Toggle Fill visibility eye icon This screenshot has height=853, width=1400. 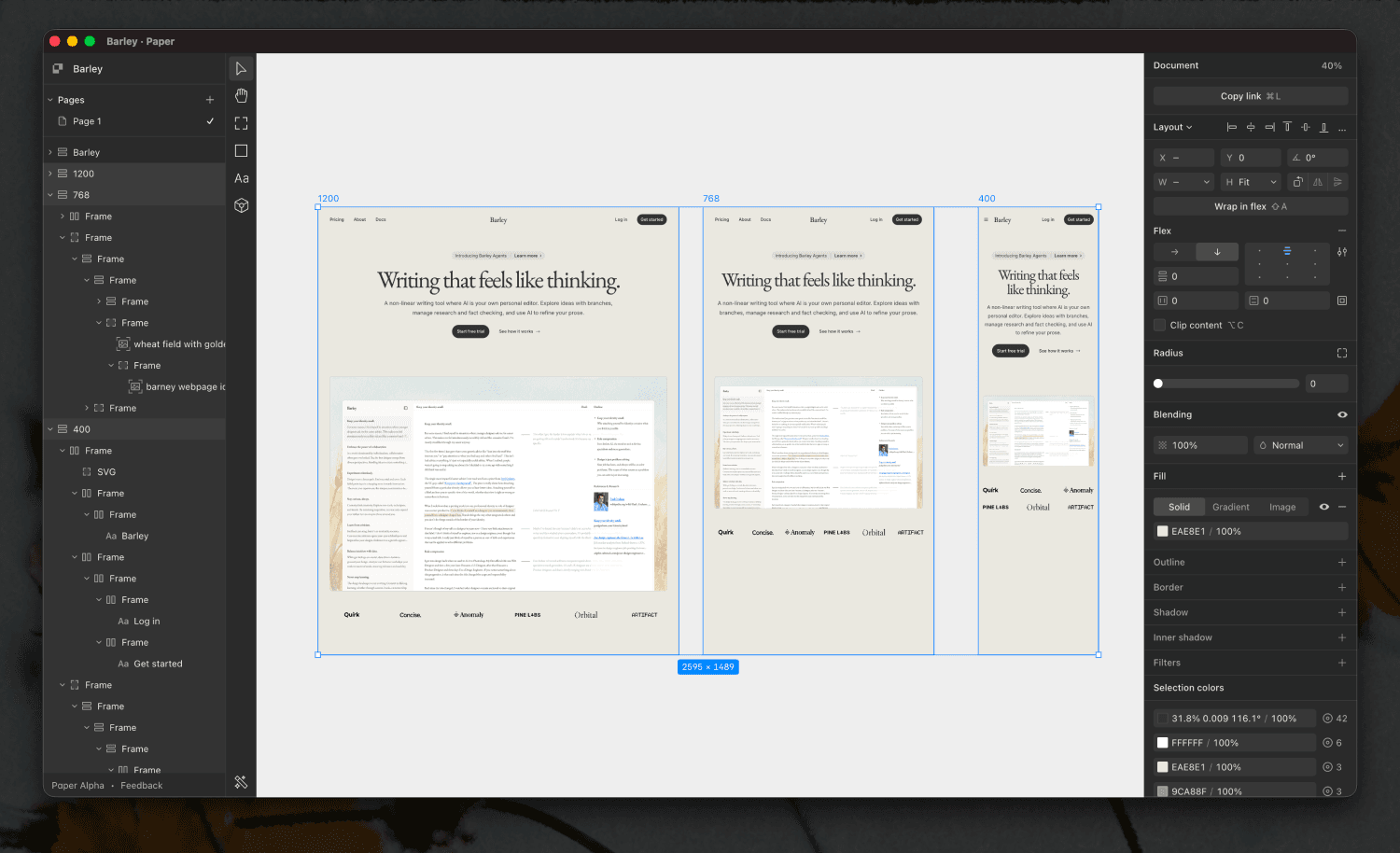1323,507
